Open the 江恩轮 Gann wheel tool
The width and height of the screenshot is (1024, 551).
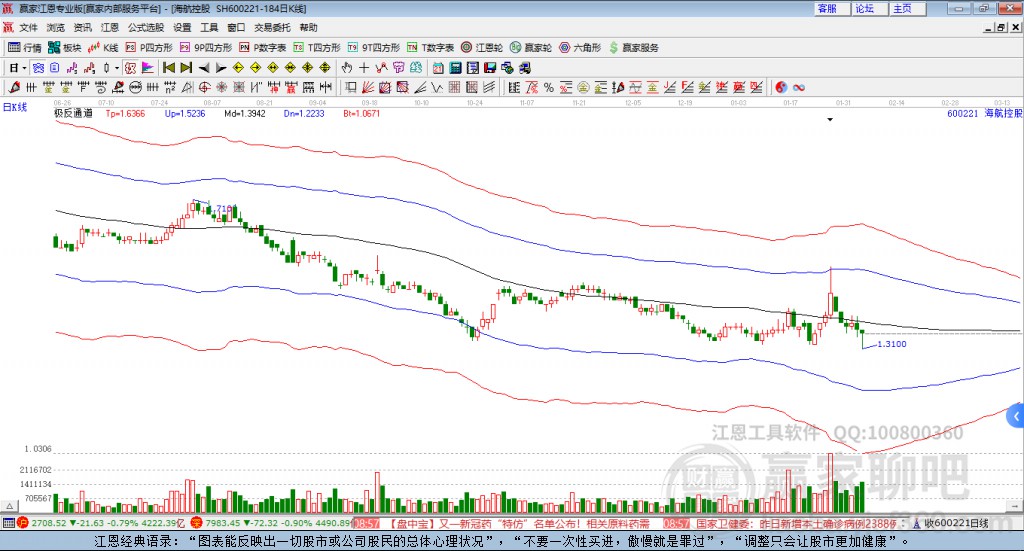click(482, 48)
